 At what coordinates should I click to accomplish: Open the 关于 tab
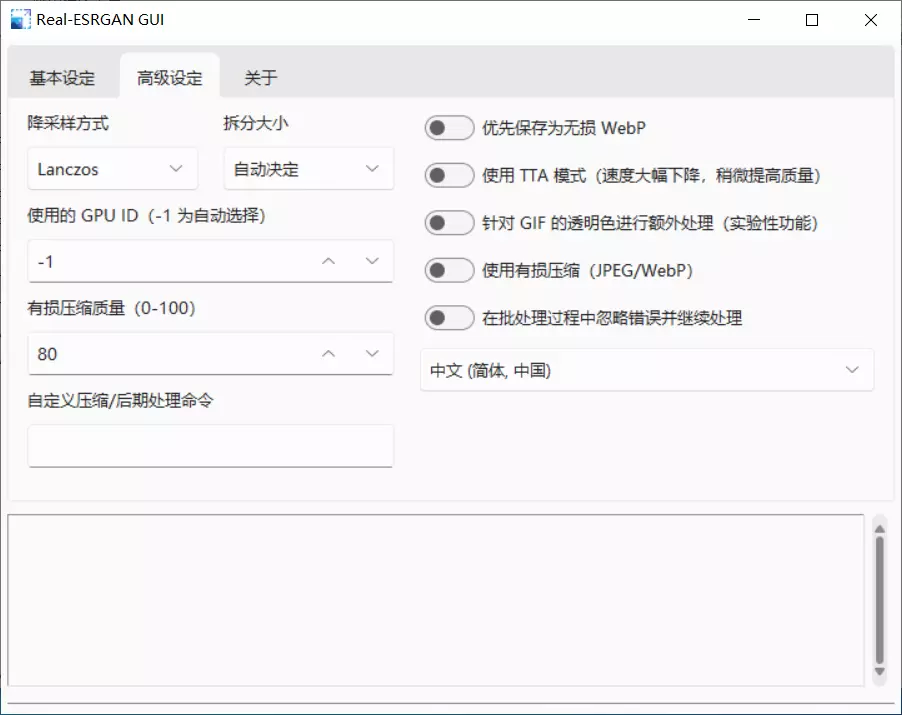click(x=261, y=78)
